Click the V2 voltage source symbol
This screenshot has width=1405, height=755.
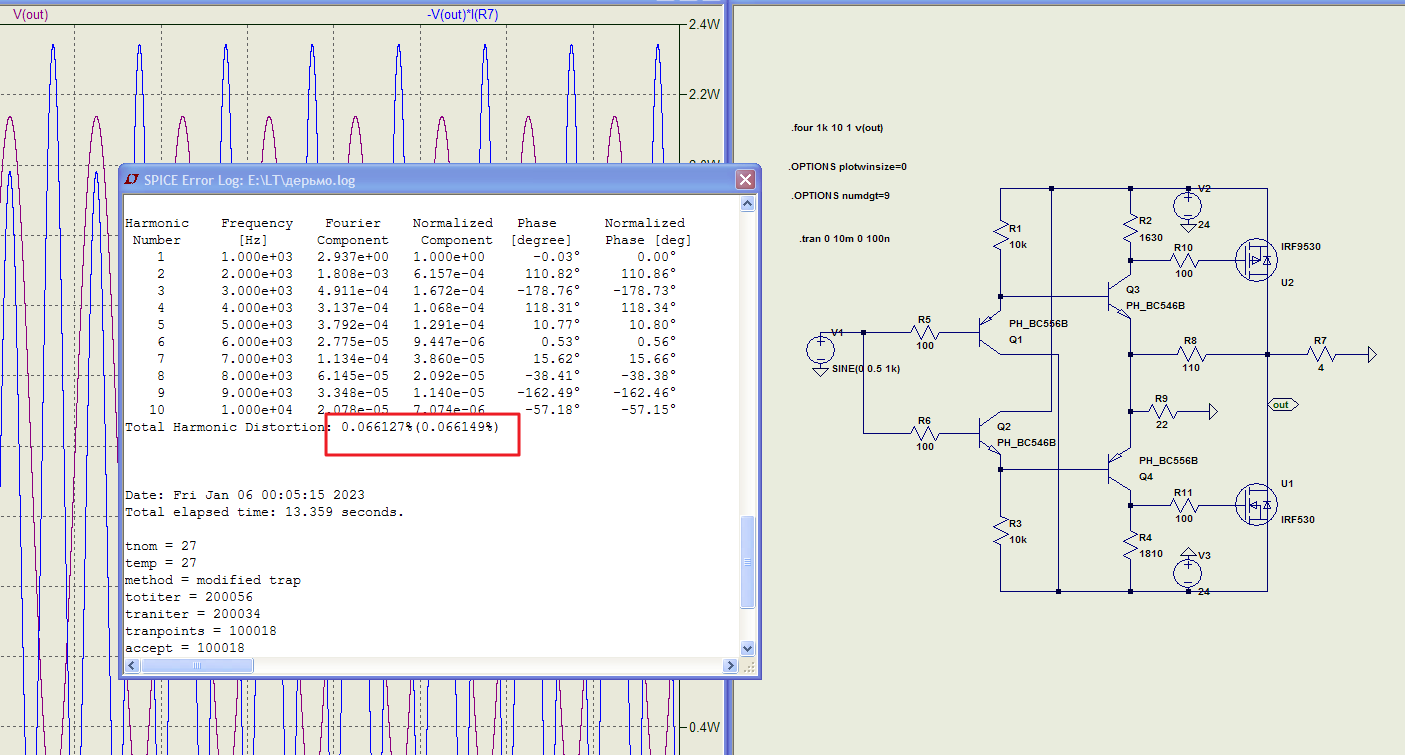[x=1187, y=207]
